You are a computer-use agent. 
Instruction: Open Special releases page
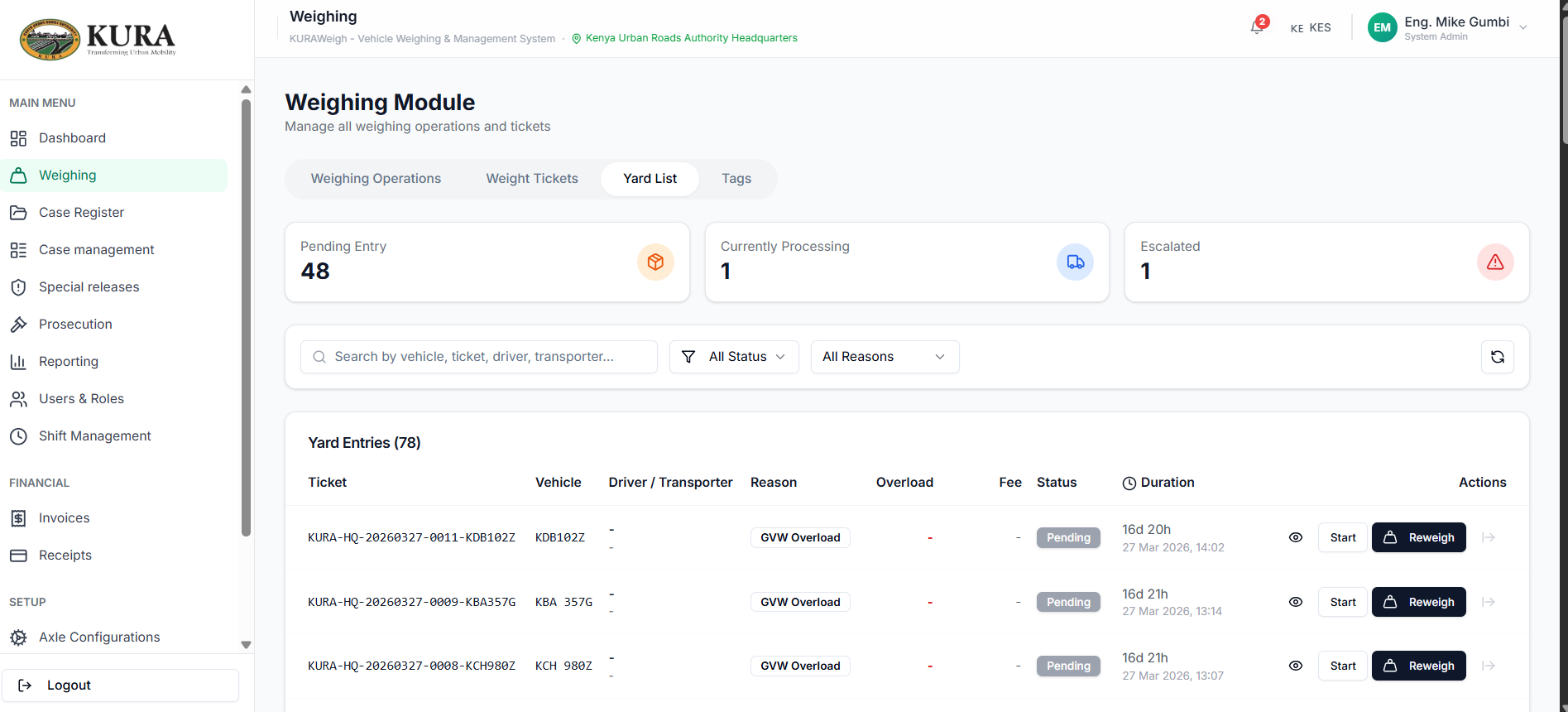(114, 287)
